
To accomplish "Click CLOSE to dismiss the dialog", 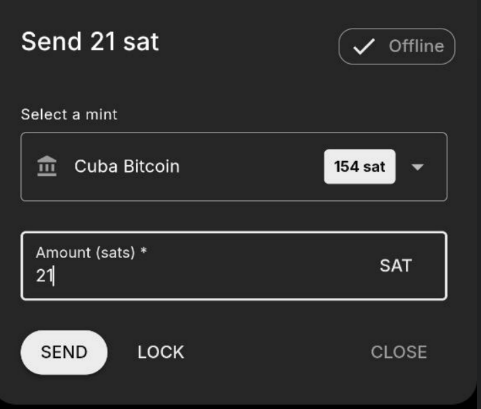I will tap(399, 352).
